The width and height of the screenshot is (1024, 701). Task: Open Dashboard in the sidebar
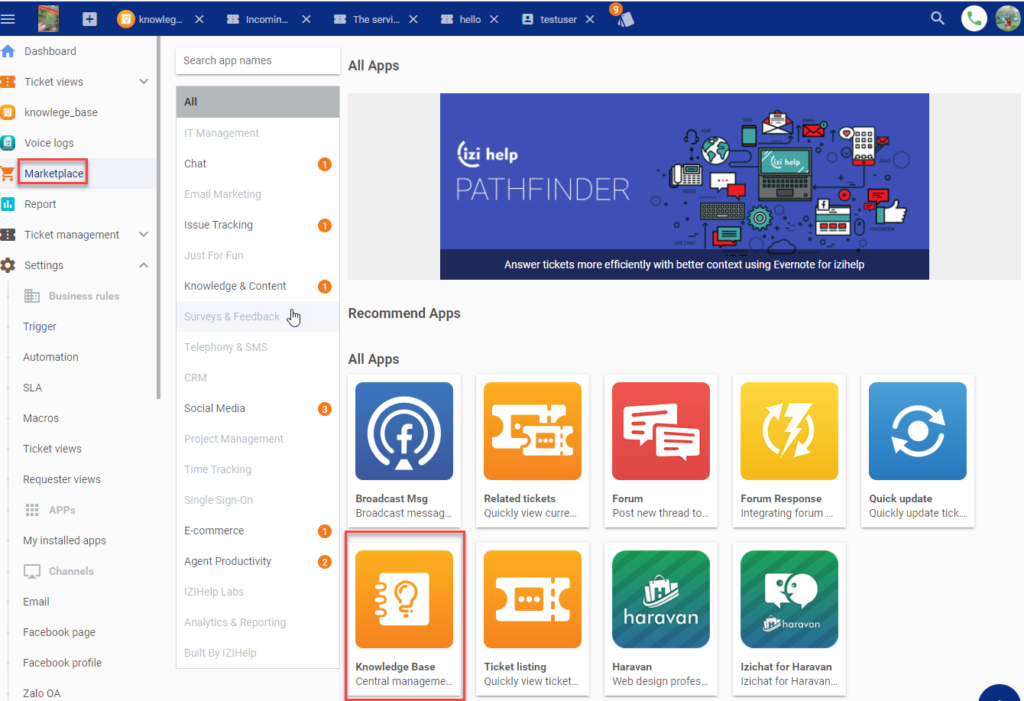tap(50, 51)
